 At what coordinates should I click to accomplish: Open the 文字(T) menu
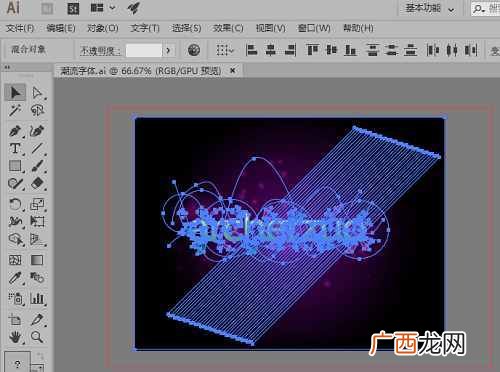[x=145, y=28]
